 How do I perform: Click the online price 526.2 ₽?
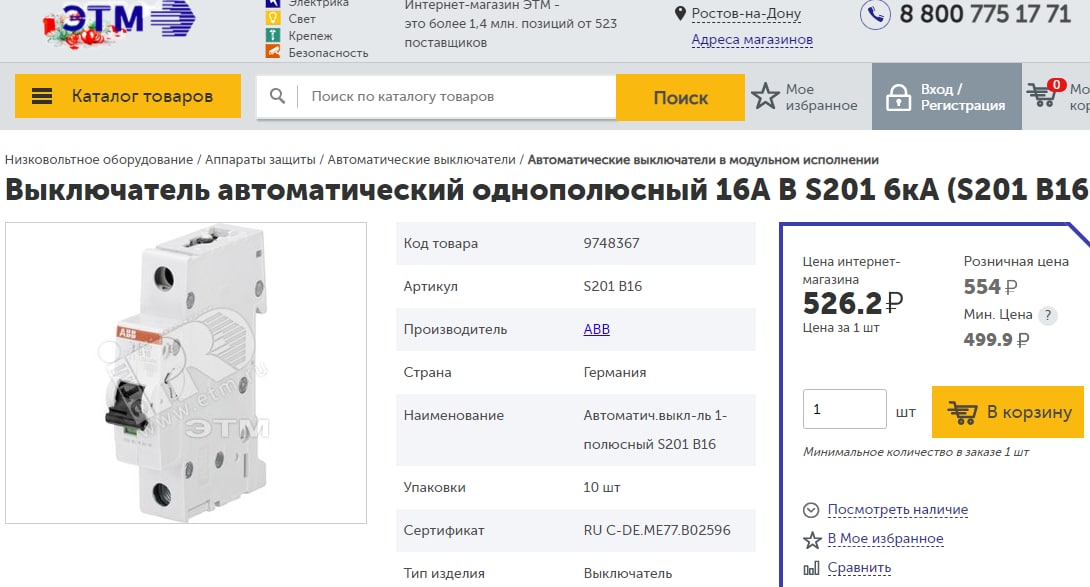click(852, 303)
